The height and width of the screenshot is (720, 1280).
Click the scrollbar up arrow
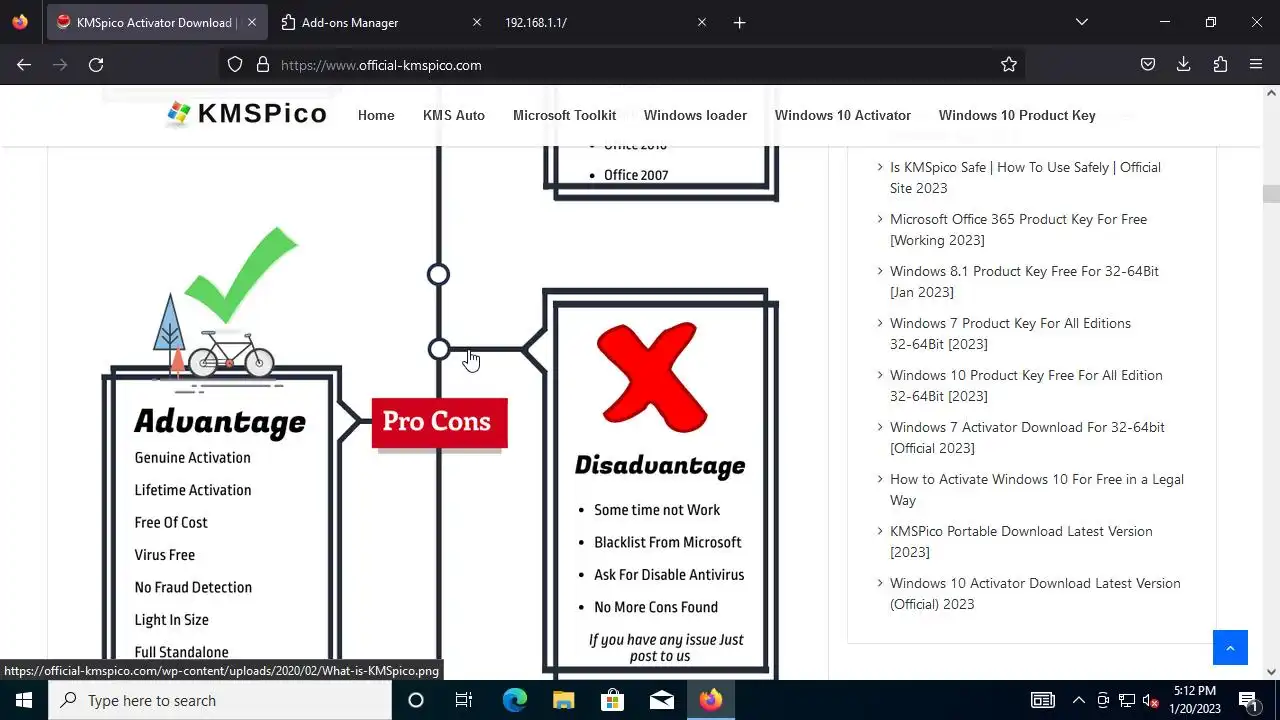click(1271, 93)
